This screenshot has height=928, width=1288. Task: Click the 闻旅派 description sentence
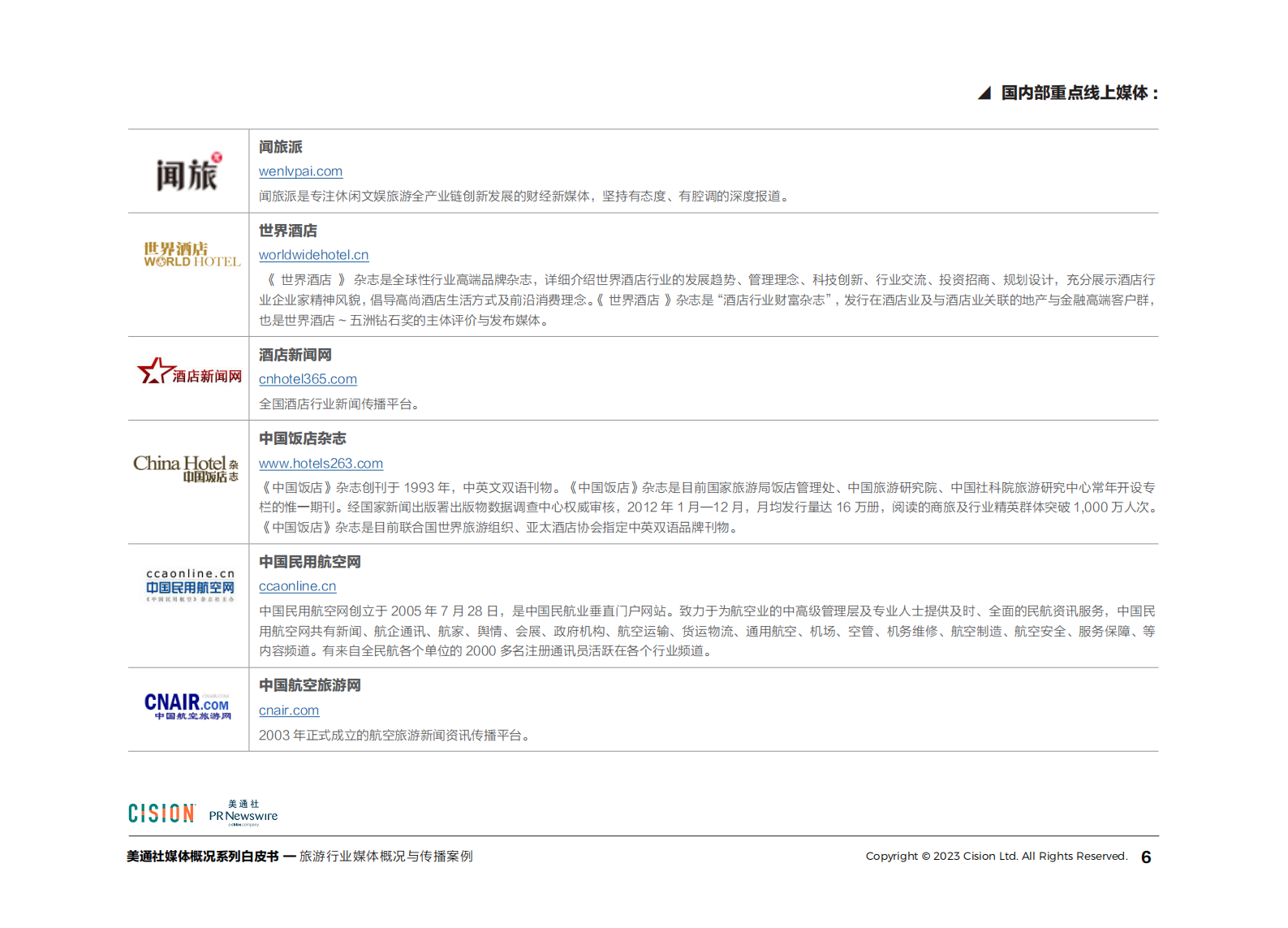(x=526, y=196)
